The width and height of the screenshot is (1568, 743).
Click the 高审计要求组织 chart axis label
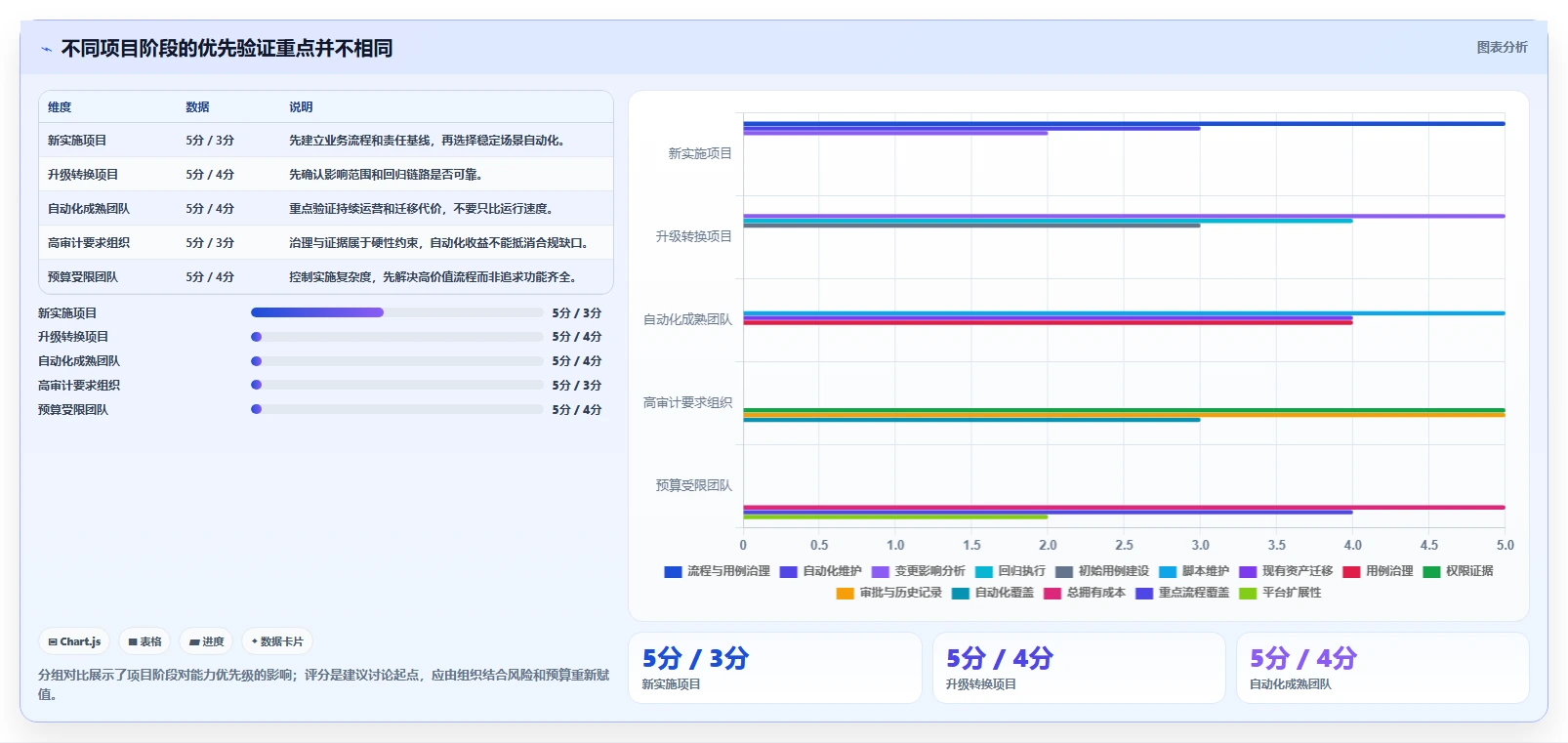[687, 402]
